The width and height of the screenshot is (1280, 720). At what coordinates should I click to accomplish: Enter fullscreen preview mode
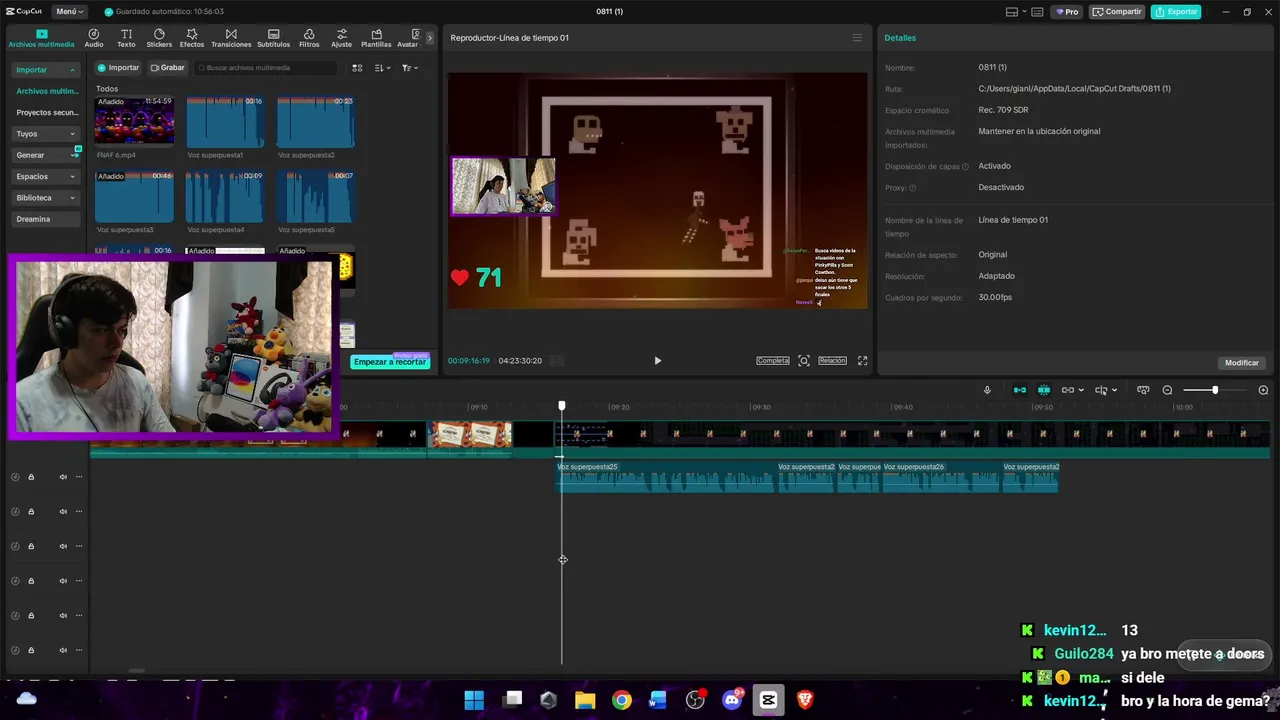pyautogui.click(x=862, y=361)
